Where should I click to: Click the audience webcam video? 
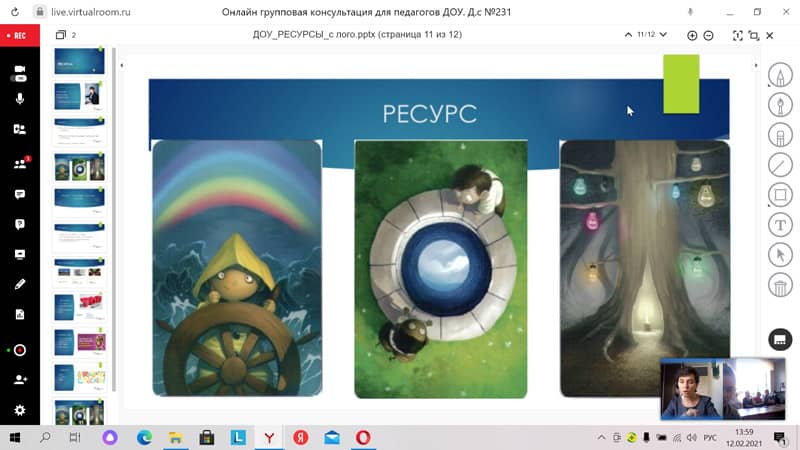[x=754, y=389]
